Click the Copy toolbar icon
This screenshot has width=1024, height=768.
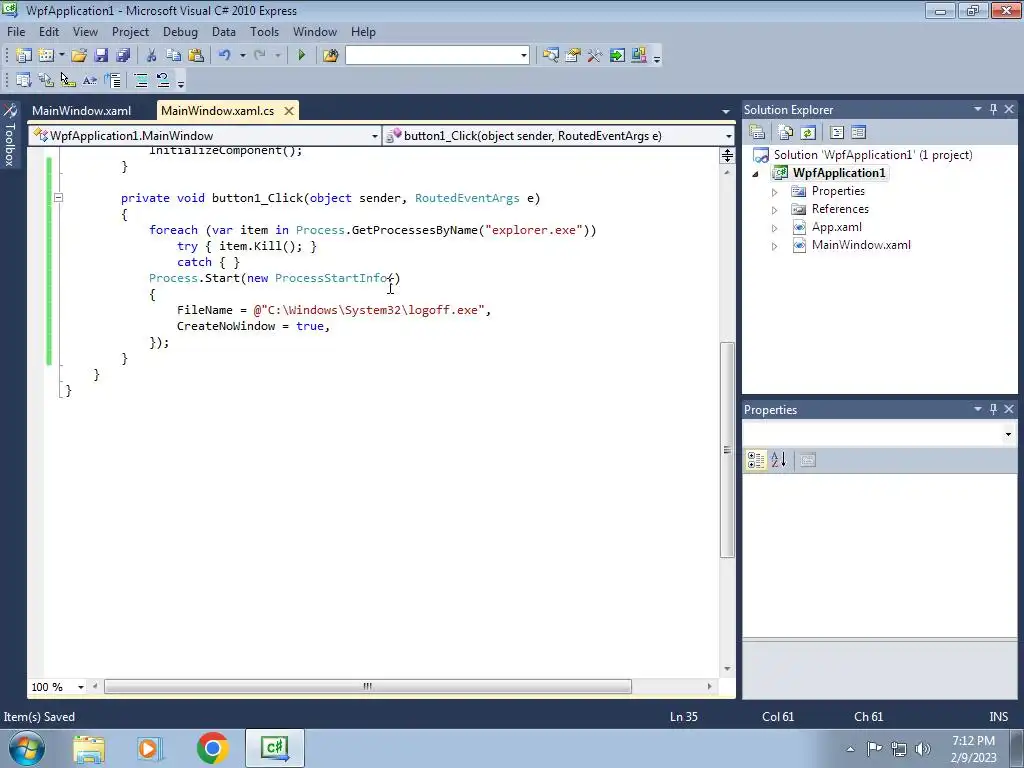(x=173, y=56)
